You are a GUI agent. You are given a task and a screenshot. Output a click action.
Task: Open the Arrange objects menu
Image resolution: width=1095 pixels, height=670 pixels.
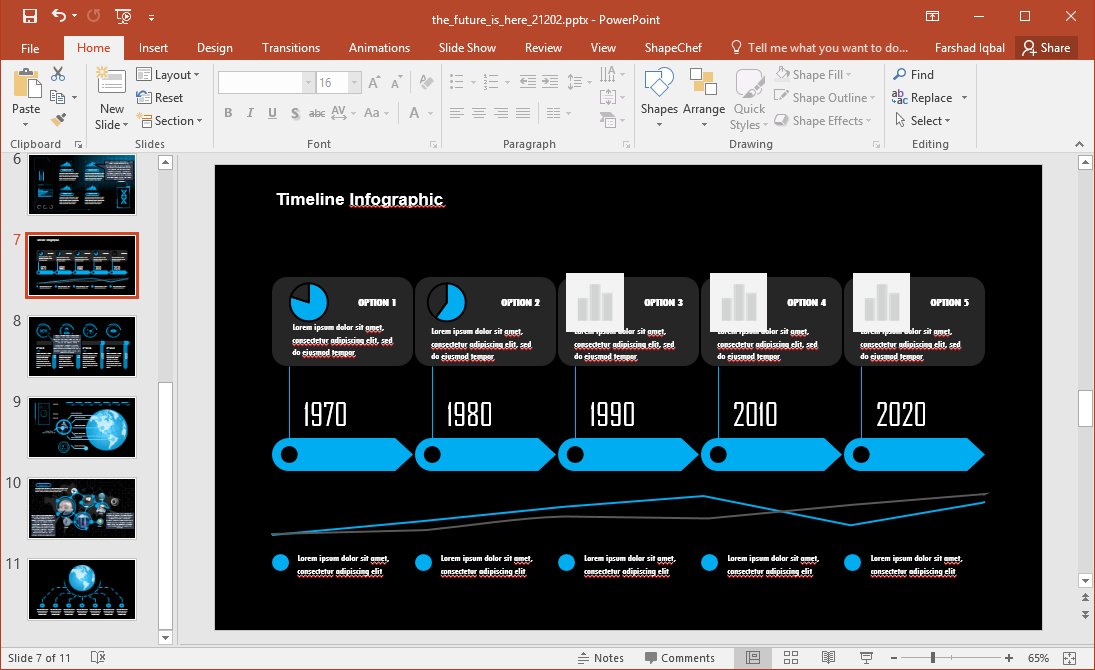(704, 98)
